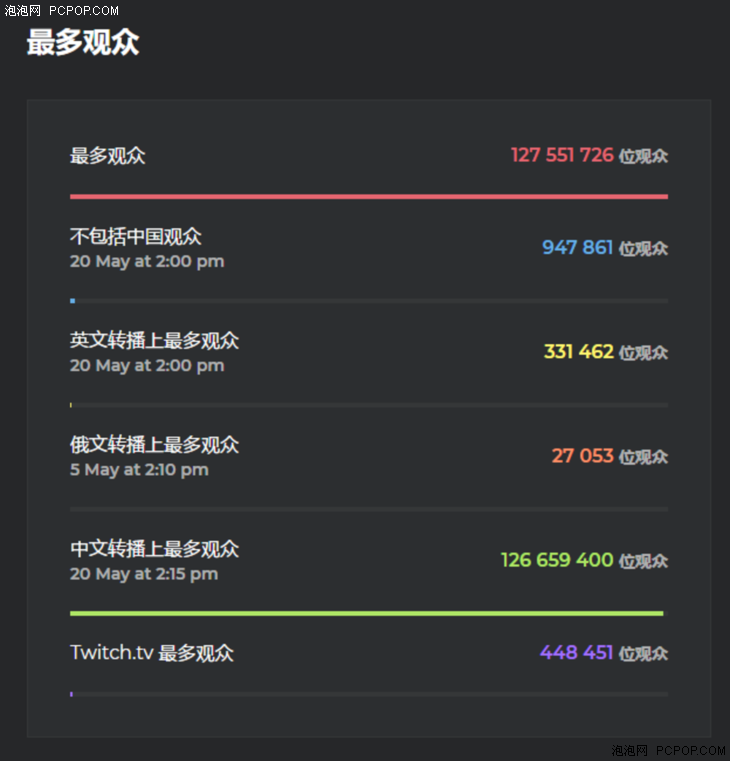The width and height of the screenshot is (730, 761).
Task: Select the 英文转播上最多观众 label
Action: click(154, 340)
